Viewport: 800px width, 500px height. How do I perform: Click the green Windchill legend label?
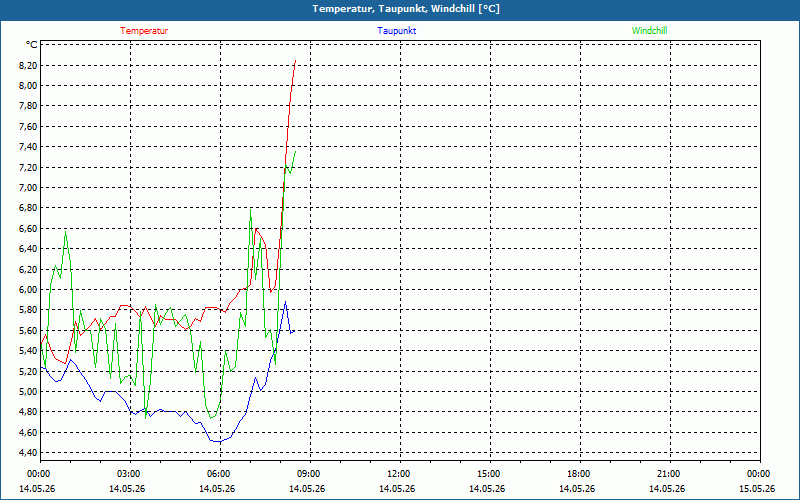(649, 31)
